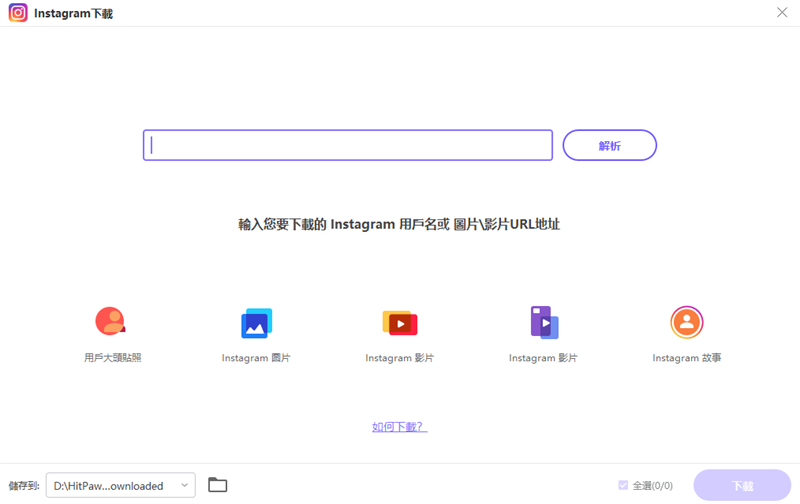Screen dimensions: 800x504
Task: Choose the purple Instagram 影片 reels icon
Action: (x=544, y=322)
